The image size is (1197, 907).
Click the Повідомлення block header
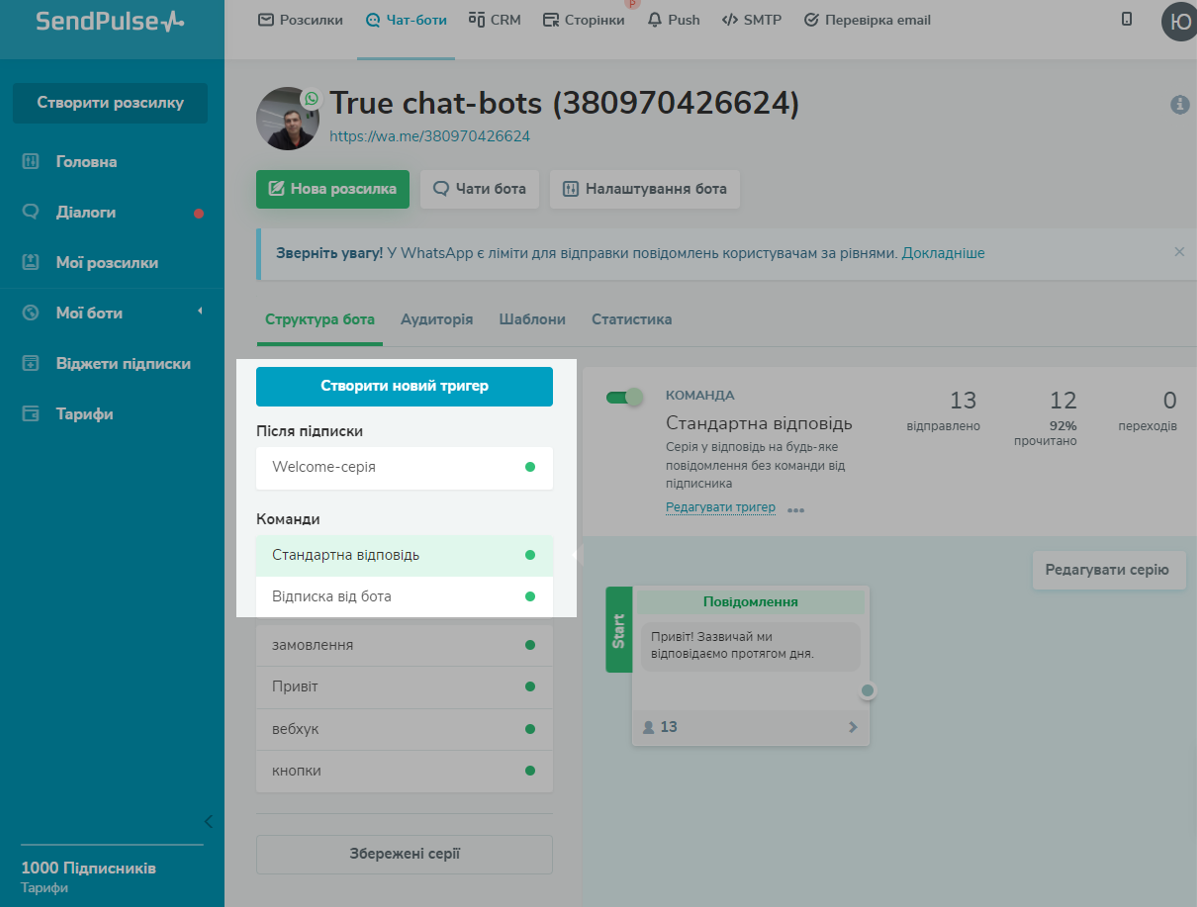[750, 602]
